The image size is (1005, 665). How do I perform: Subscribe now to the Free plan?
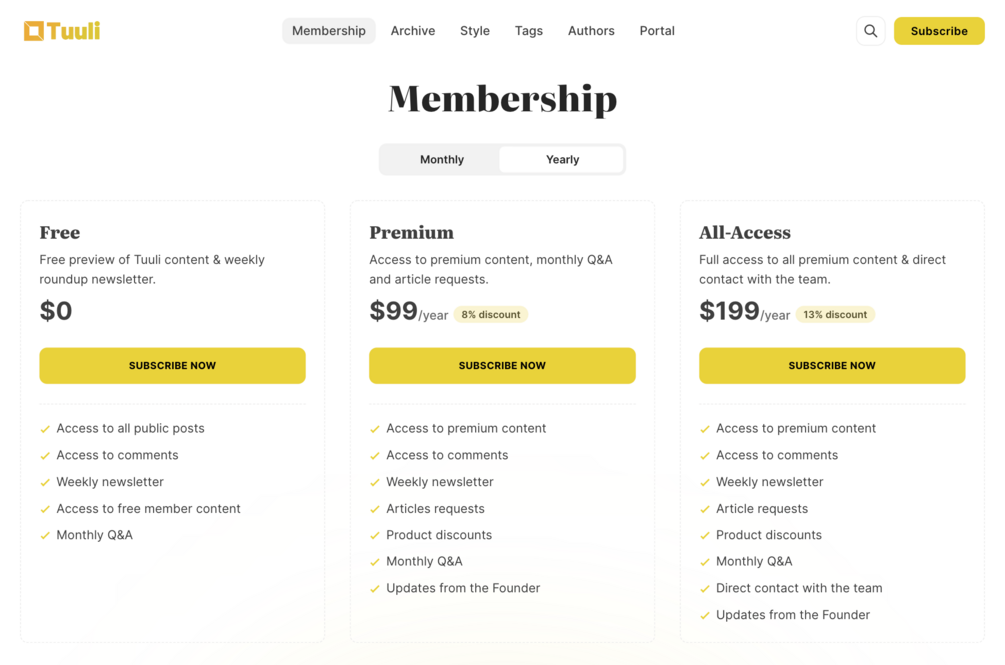coord(172,366)
